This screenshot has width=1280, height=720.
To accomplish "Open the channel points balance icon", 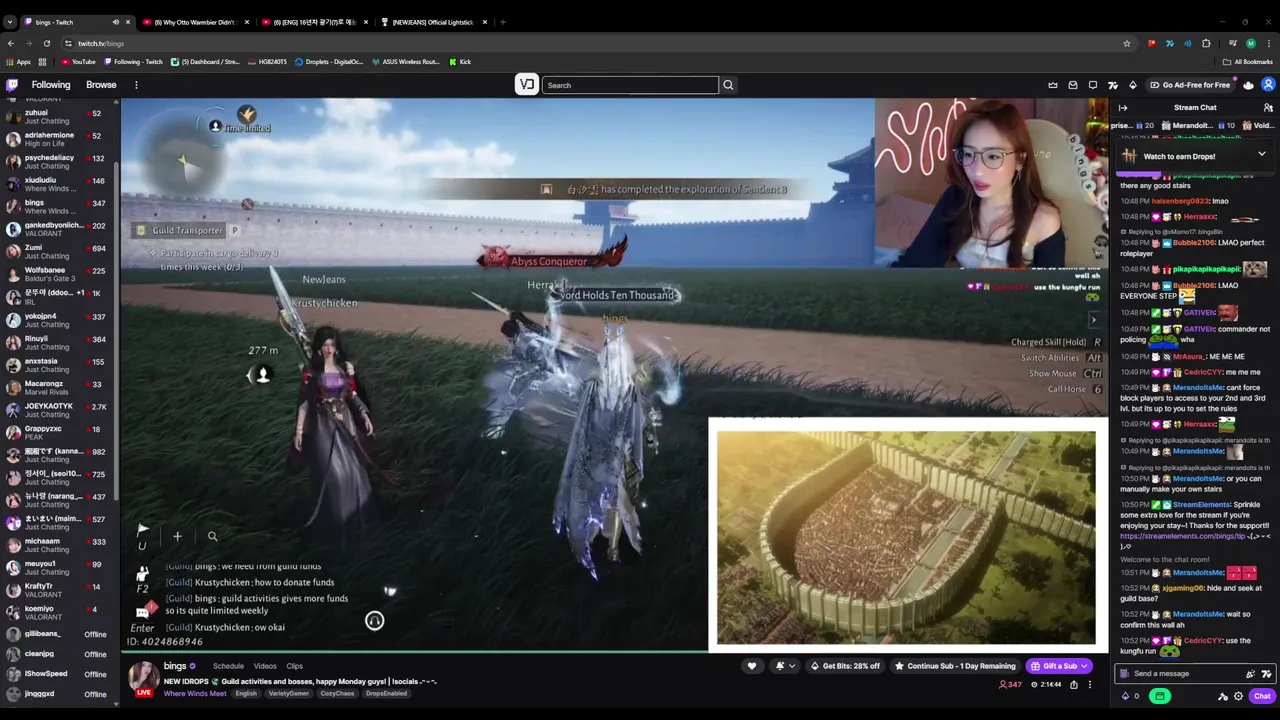I will pos(1130,696).
